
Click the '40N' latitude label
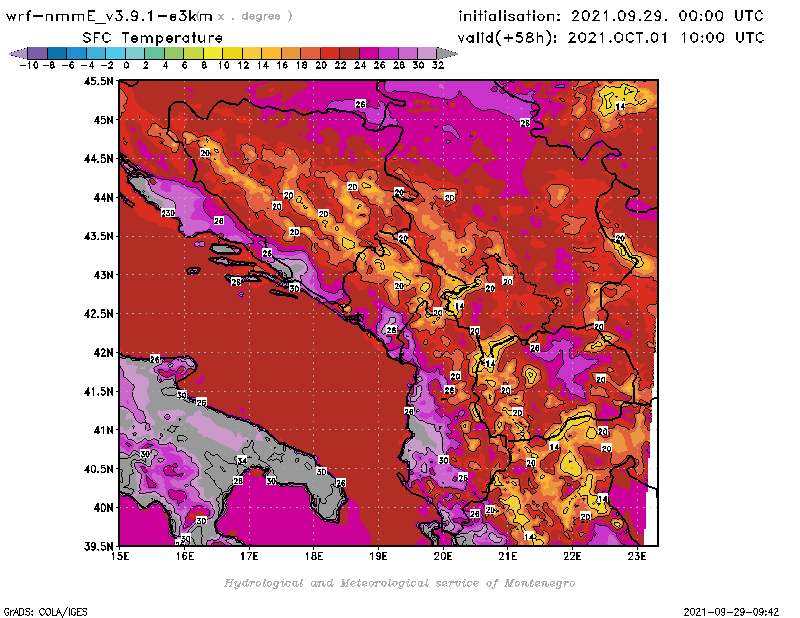click(x=103, y=507)
